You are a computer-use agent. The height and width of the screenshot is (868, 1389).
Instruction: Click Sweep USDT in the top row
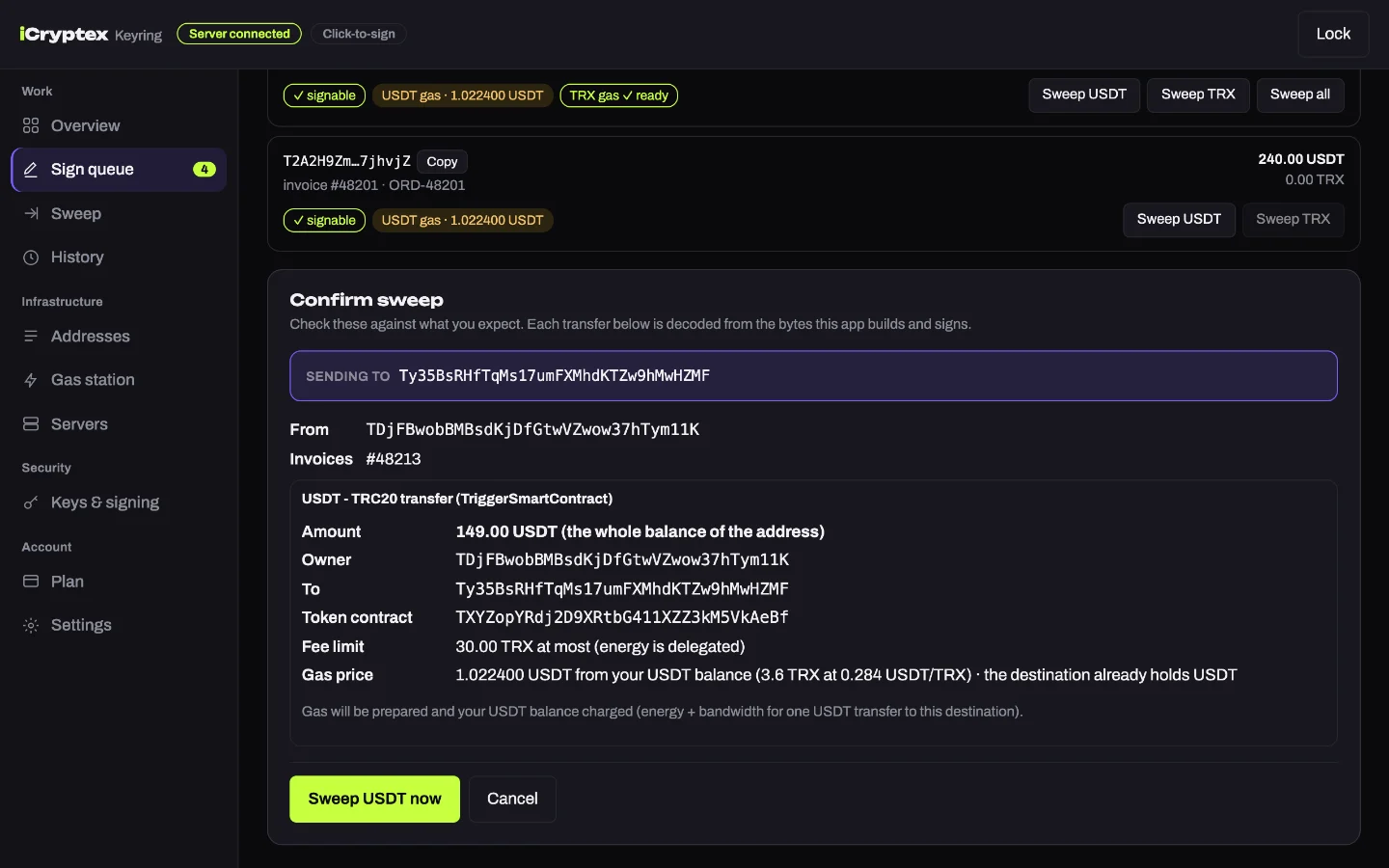pyautogui.click(x=1084, y=95)
